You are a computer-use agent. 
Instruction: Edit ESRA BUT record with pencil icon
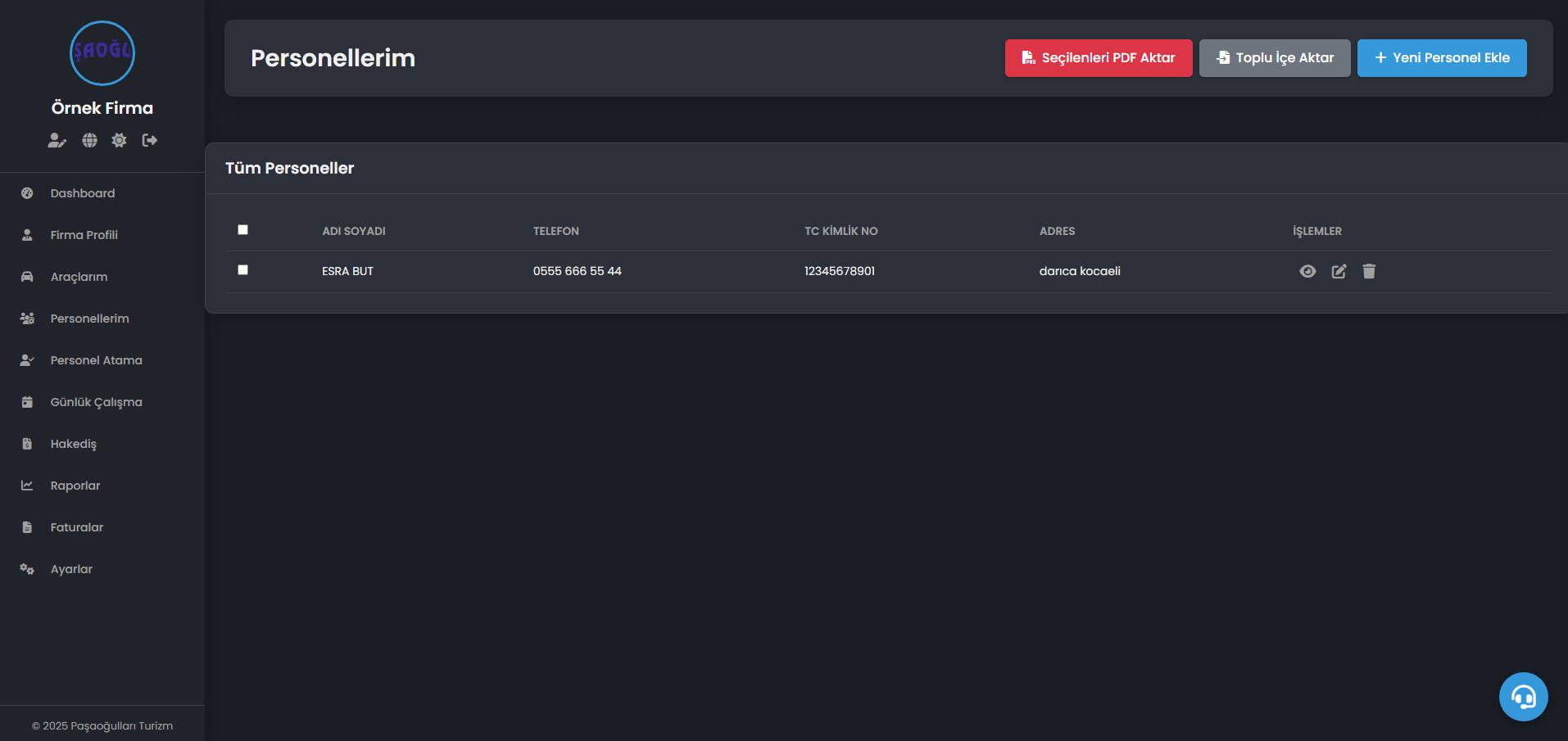click(x=1339, y=272)
